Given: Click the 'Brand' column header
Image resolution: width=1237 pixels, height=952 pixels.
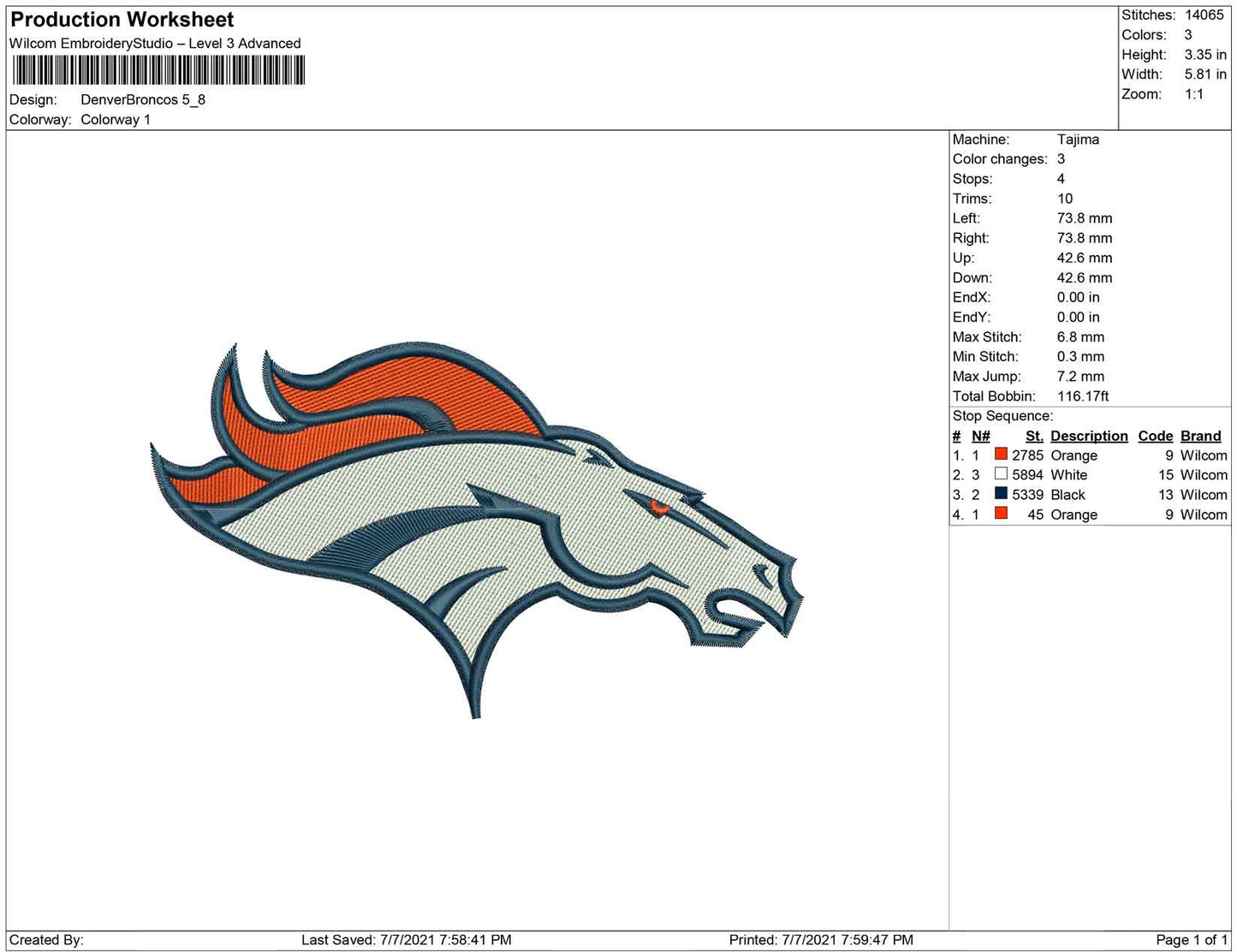Looking at the screenshot, I should [1201, 436].
